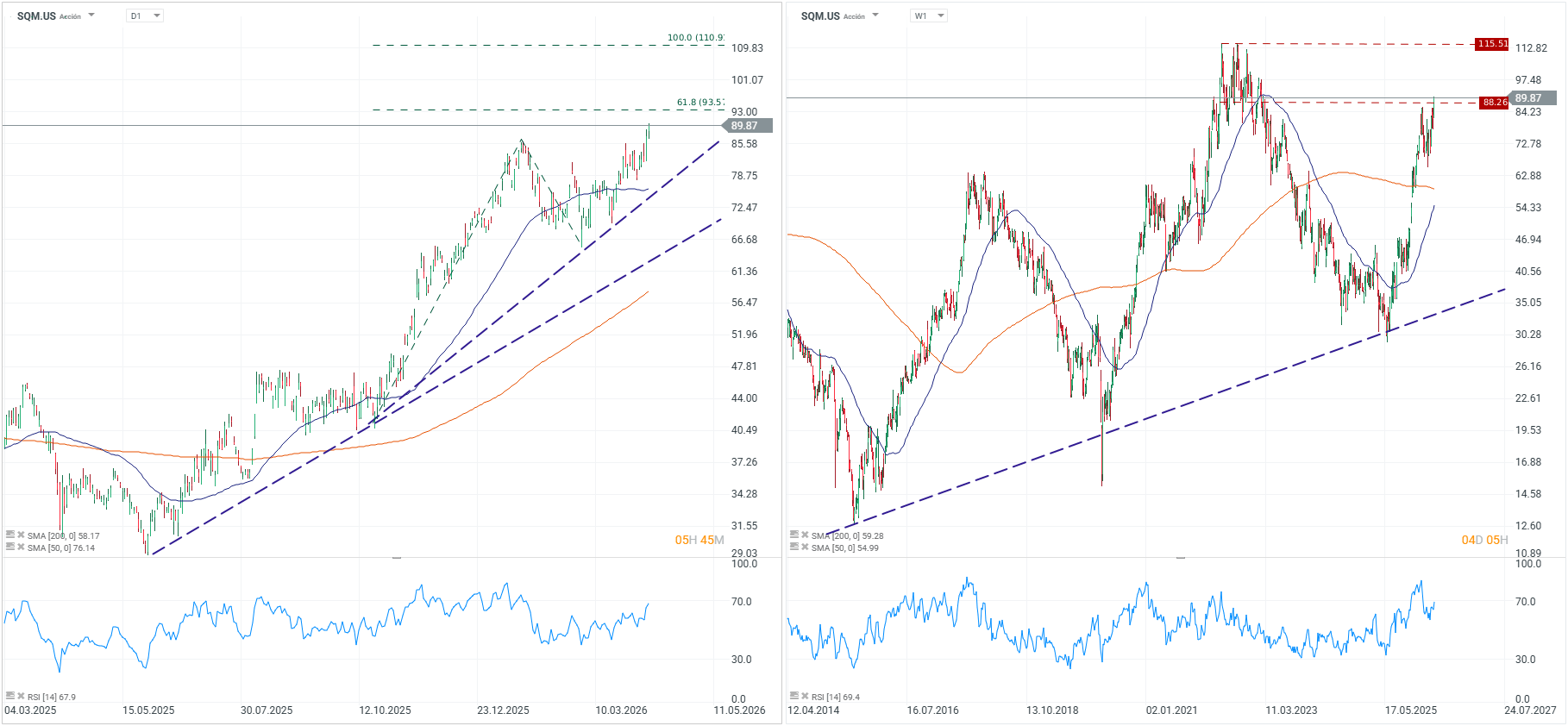Open settings for RSI 14 on weekly chart
Image resolution: width=1568 pixels, height=726 pixels.
[x=794, y=696]
